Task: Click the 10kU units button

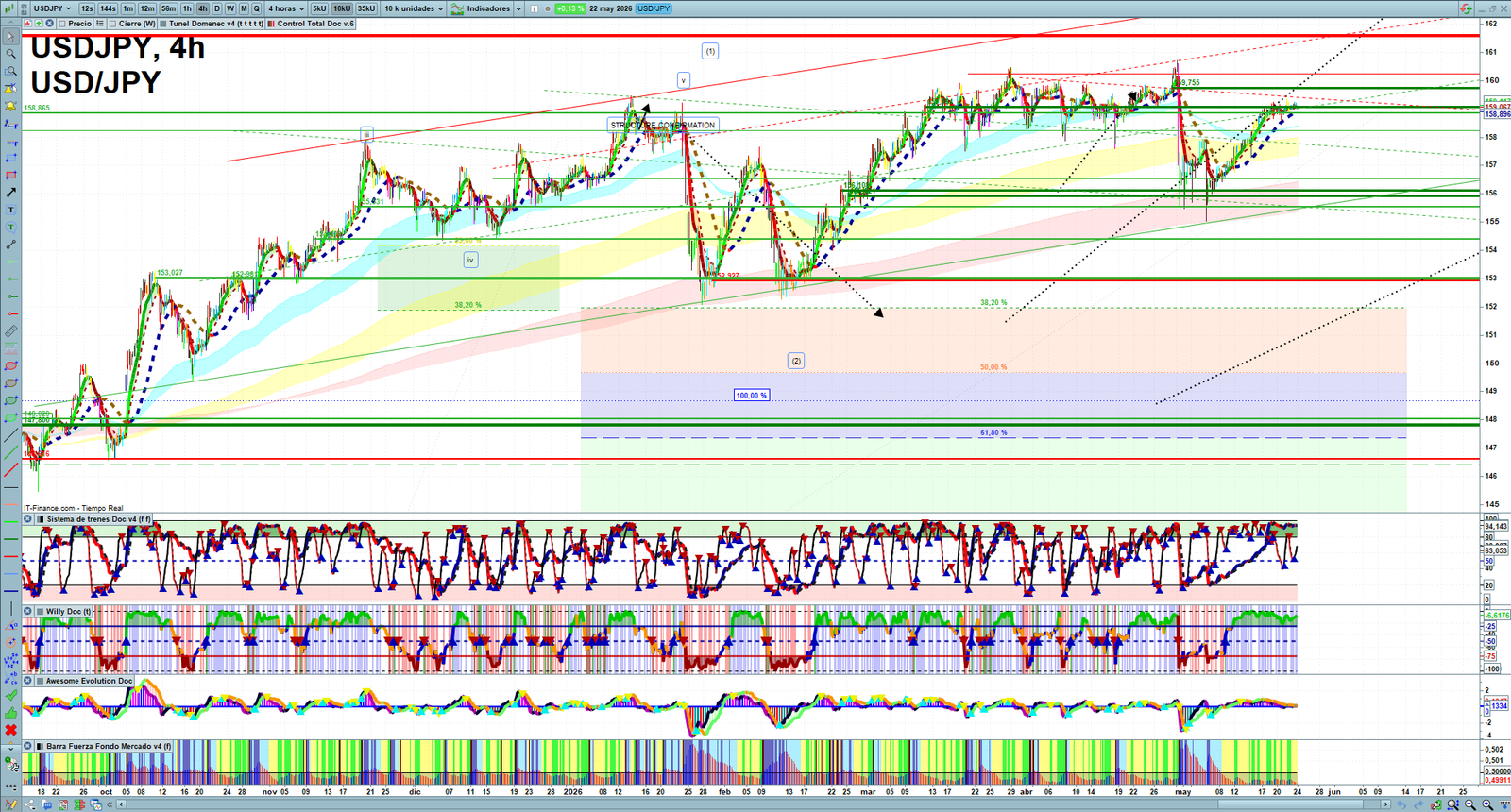Action: click(x=342, y=8)
